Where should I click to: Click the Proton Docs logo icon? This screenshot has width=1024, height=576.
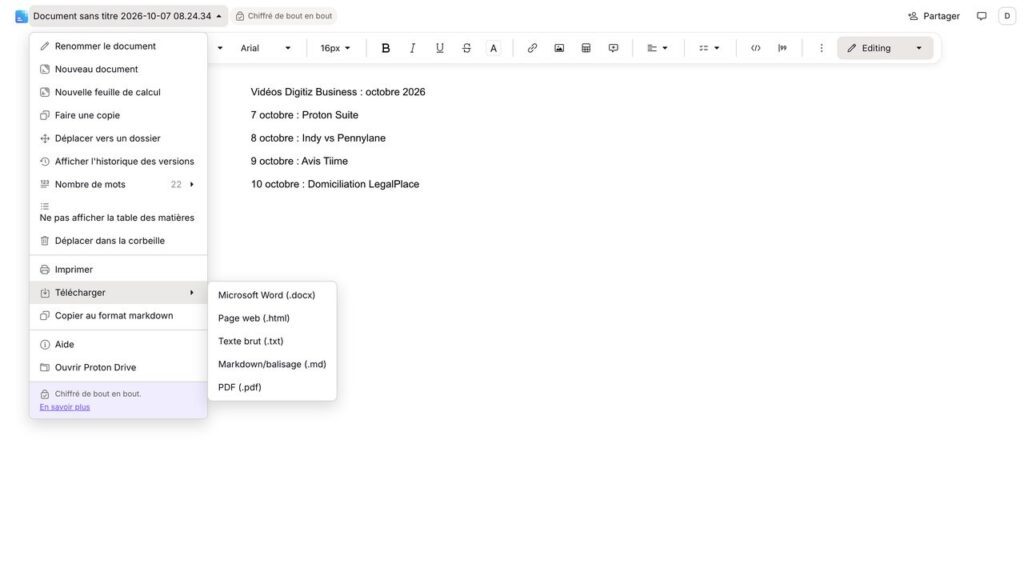21,16
